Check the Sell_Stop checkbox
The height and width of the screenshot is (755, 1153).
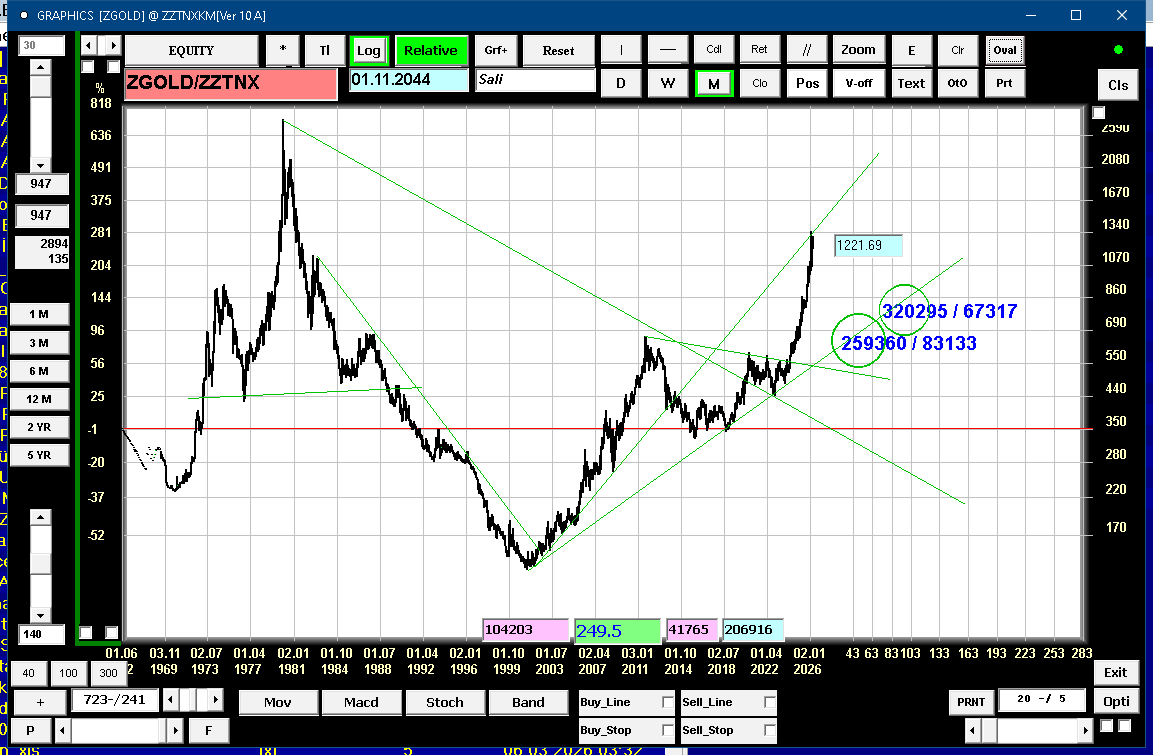[x=769, y=730]
